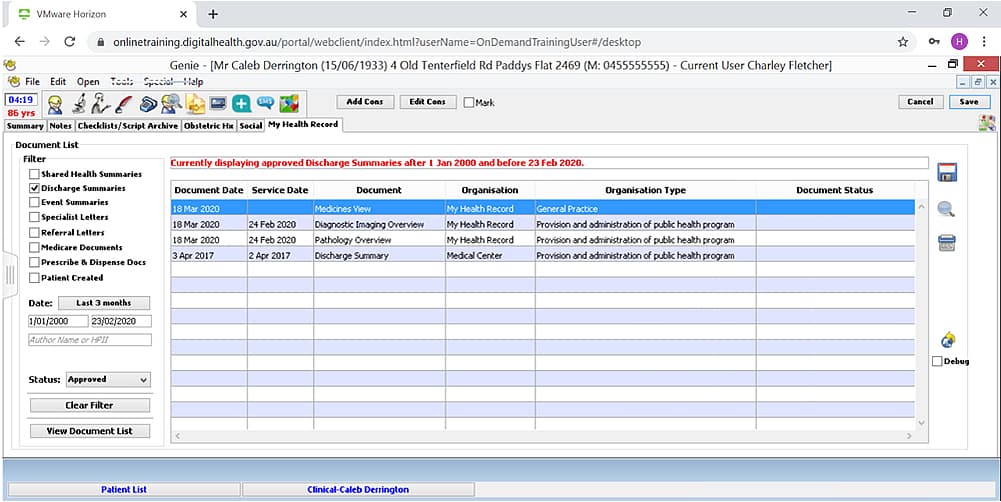
Task: Open the SMS speech bubble icon
Action: click(265, 103)
